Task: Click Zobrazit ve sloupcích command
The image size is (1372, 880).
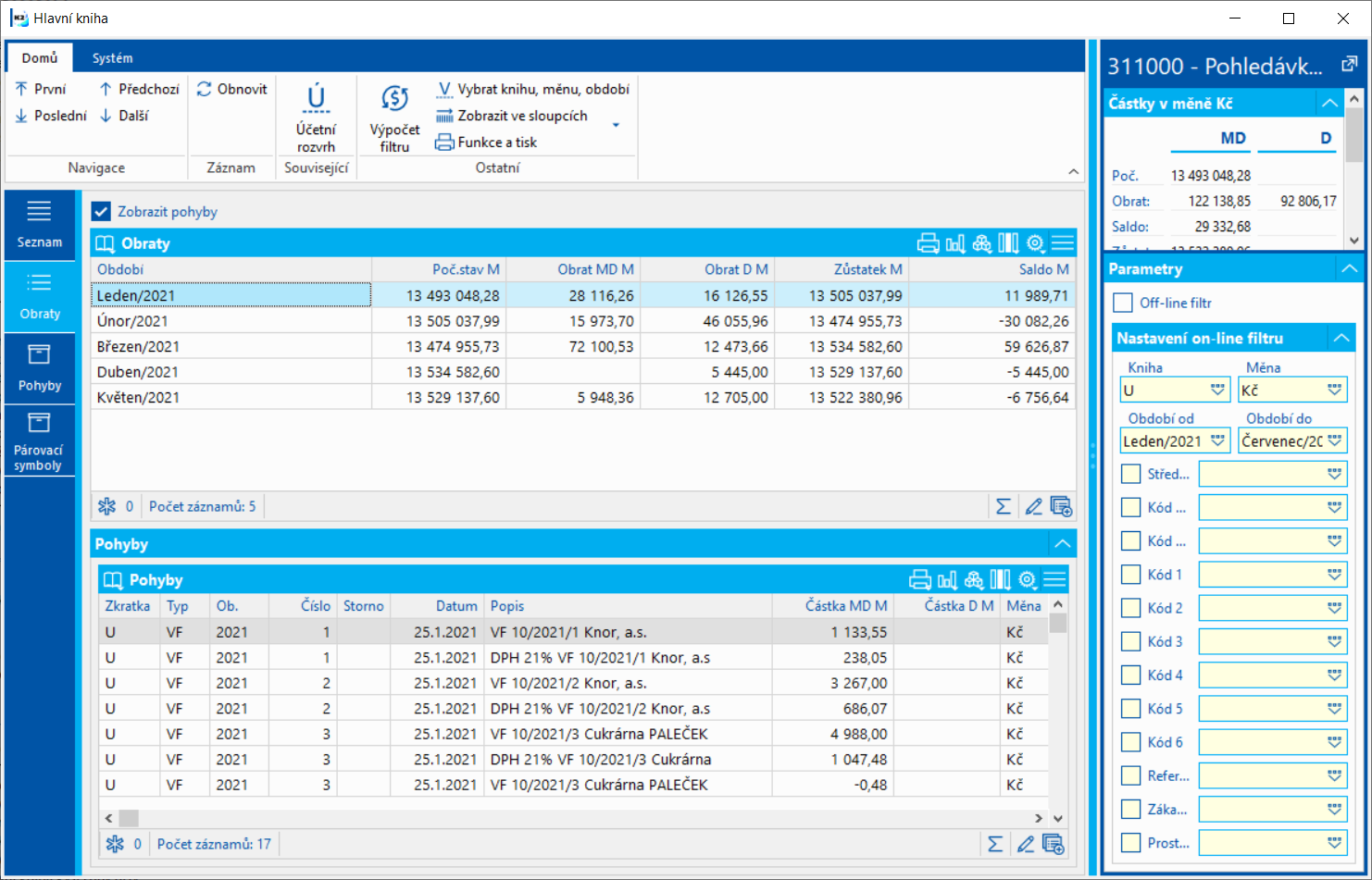Action: 512,116
